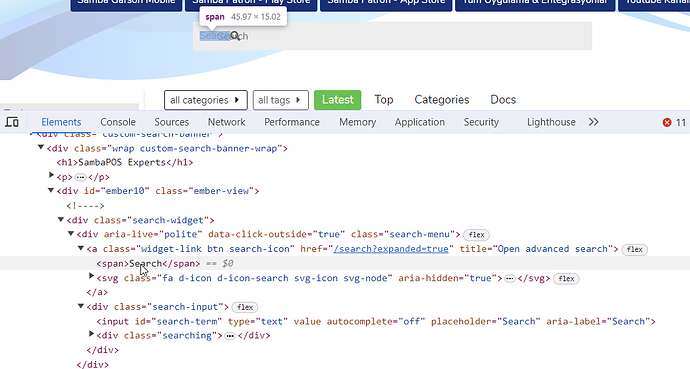The height and width of the screenshot is (369, 690).
Task: Follow the /search?expanded=true href link
Action: point(391,249)
